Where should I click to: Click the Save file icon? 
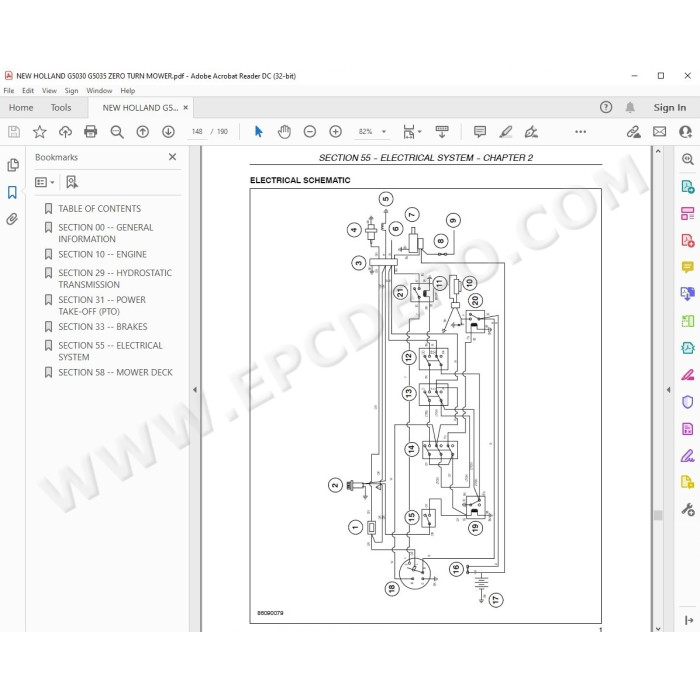pyautogui.click(x=14, y=132)
